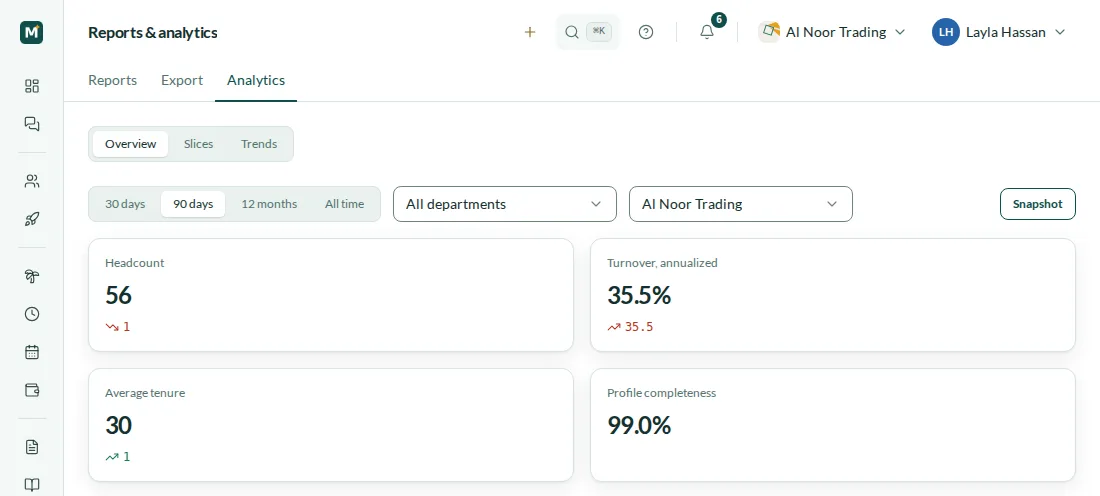
Task: Click the ⌘K shortcut badge in search
Action: 599,32
